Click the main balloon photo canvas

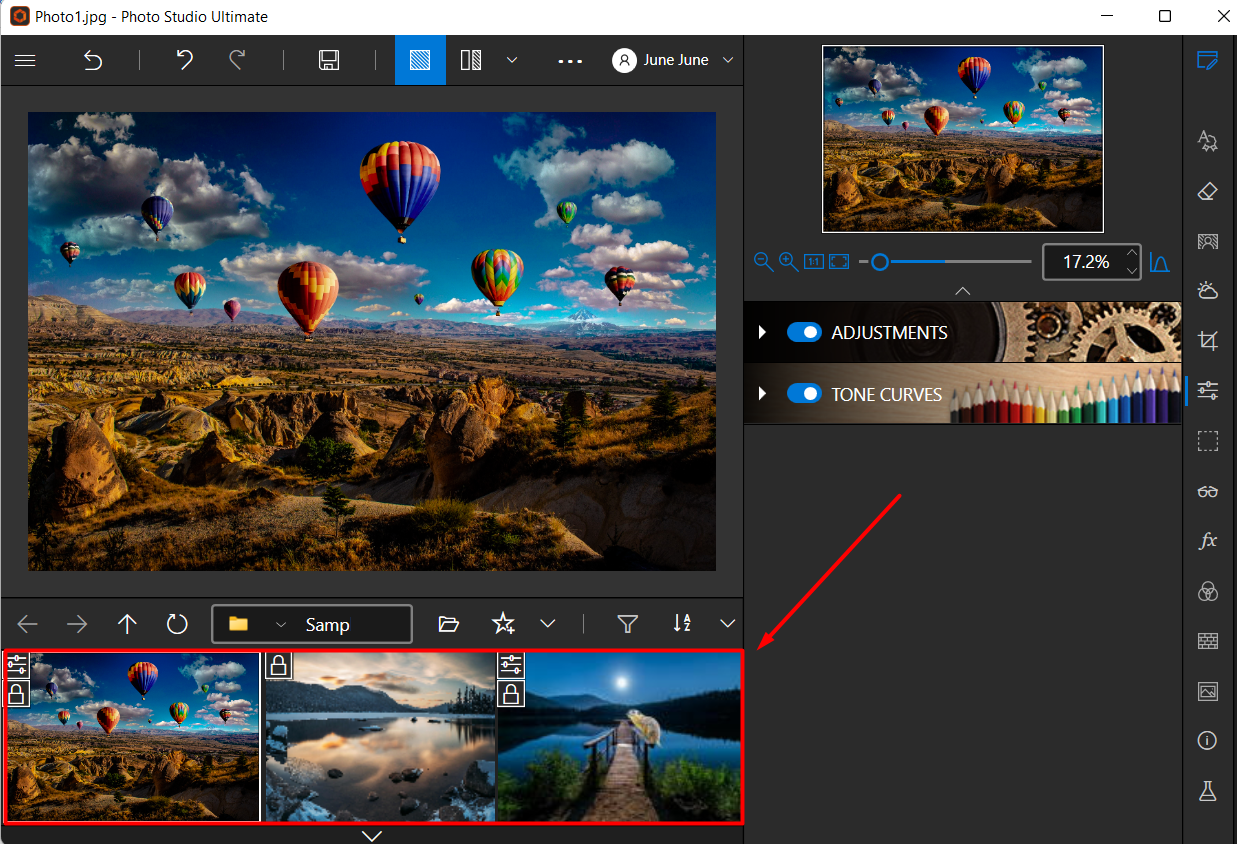tap(372, 341)
